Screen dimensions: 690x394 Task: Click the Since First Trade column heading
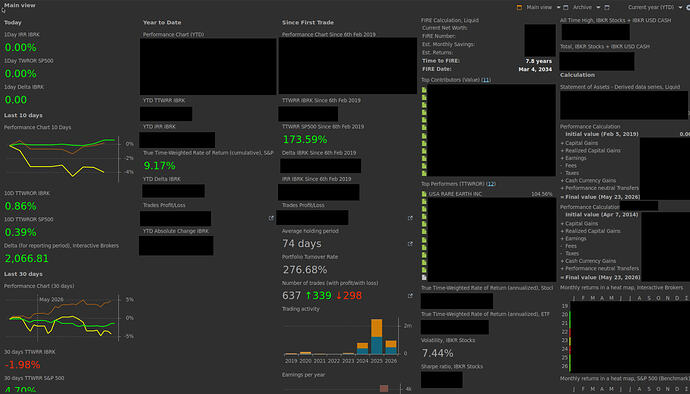(308, 22)
